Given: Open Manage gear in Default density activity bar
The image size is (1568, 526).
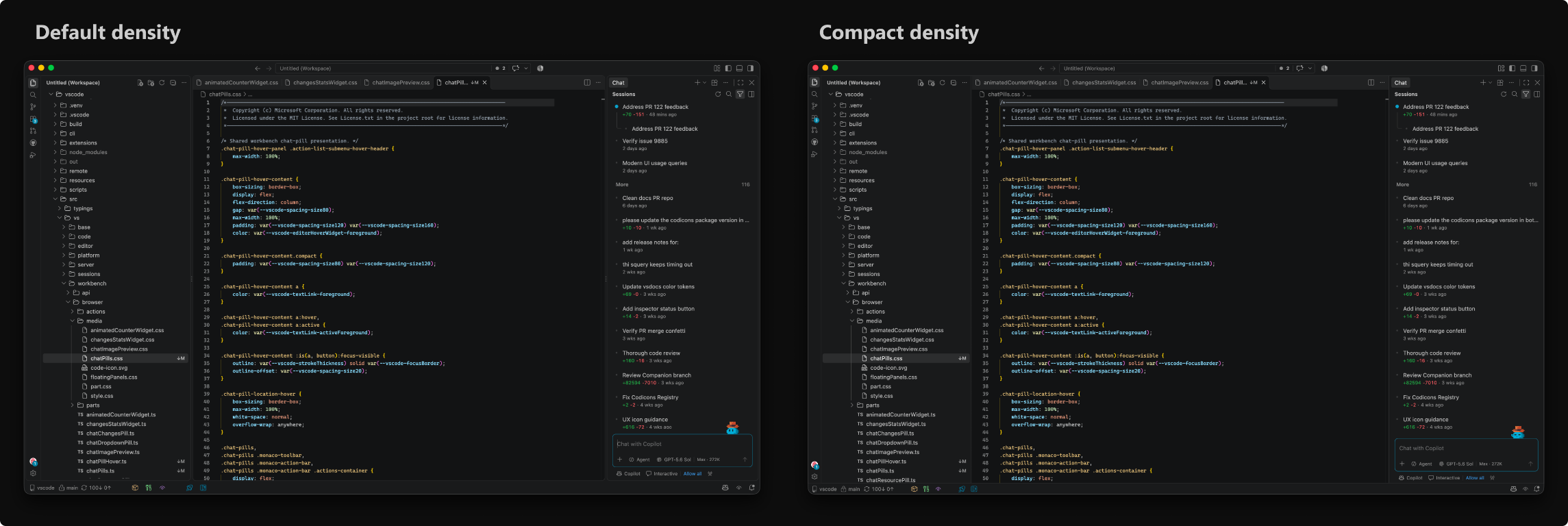Looking at the screenshot, I should tap(33, 473).
